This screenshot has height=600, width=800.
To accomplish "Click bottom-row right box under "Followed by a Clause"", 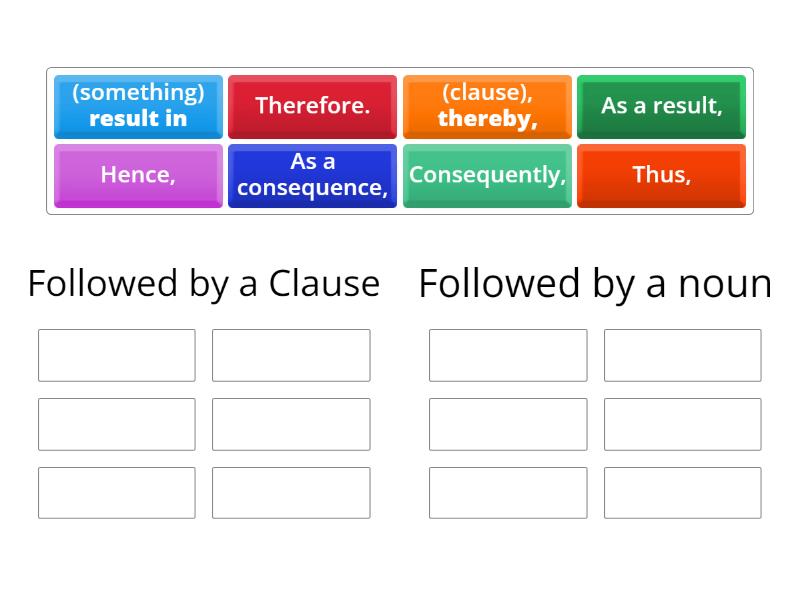I will pos(291,493).
